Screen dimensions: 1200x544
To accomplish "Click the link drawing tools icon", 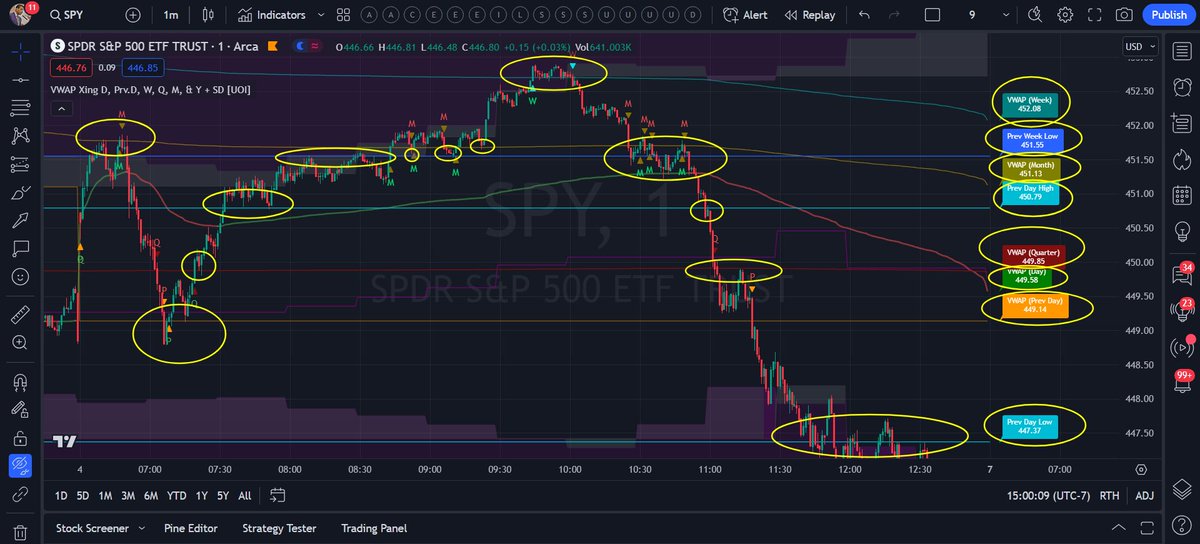I will [20, 494].
